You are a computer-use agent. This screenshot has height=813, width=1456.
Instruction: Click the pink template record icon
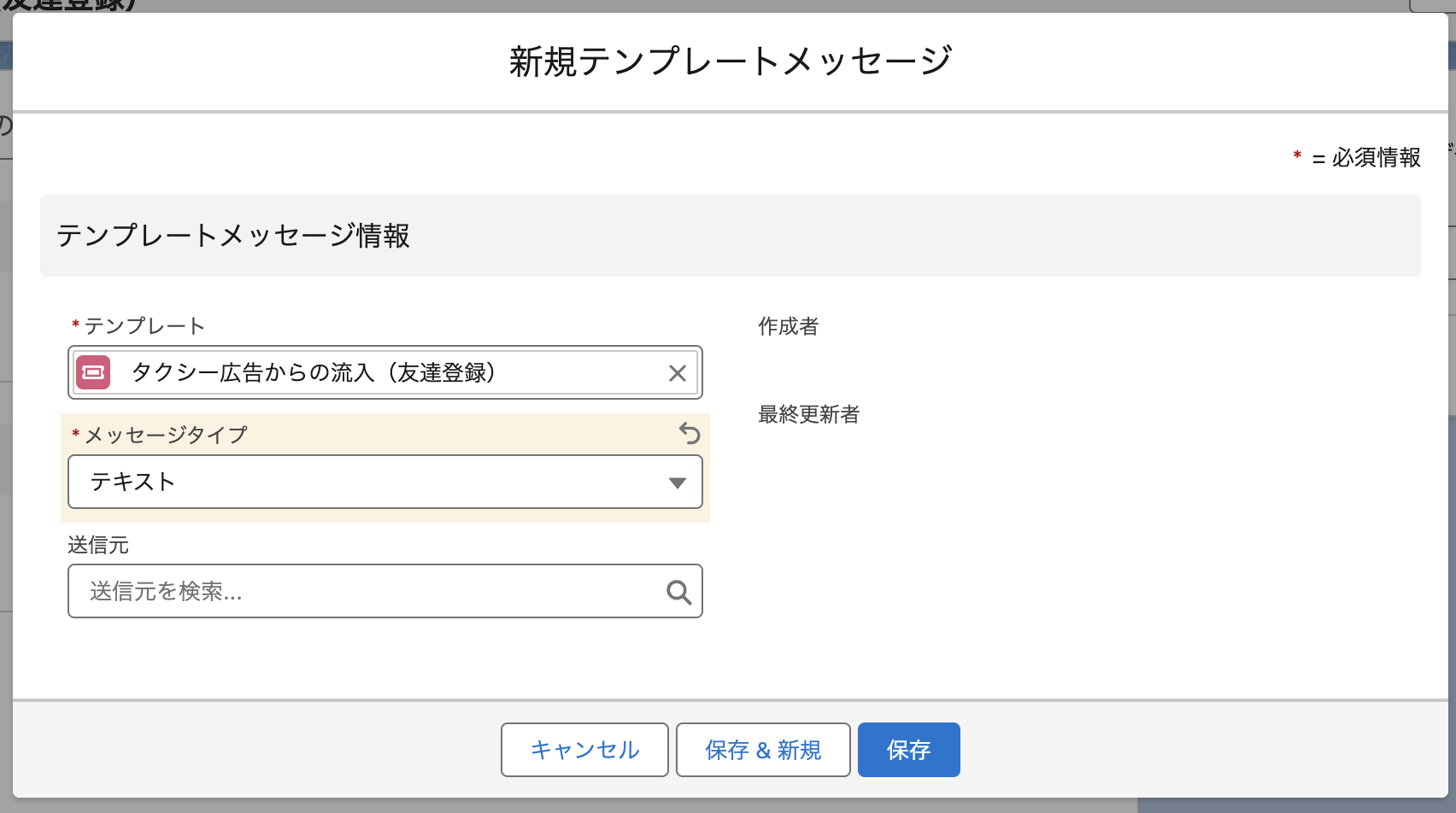click(93, 372)
